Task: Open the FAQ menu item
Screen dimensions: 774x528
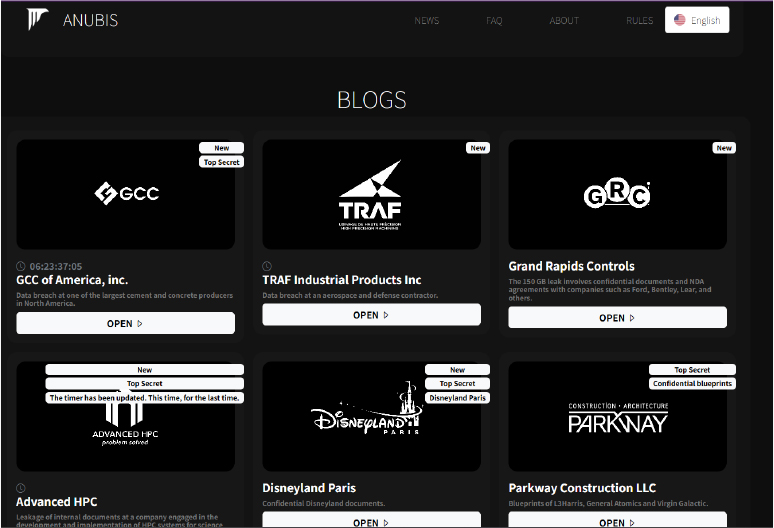Action: (x=494, y=21)
